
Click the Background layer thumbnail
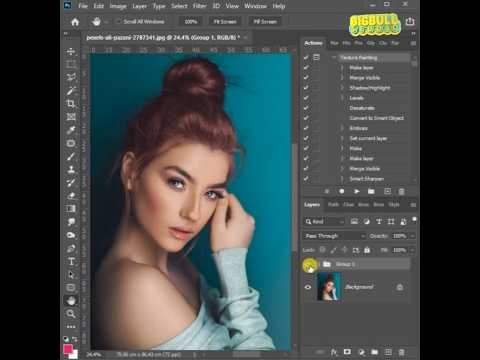329,287
